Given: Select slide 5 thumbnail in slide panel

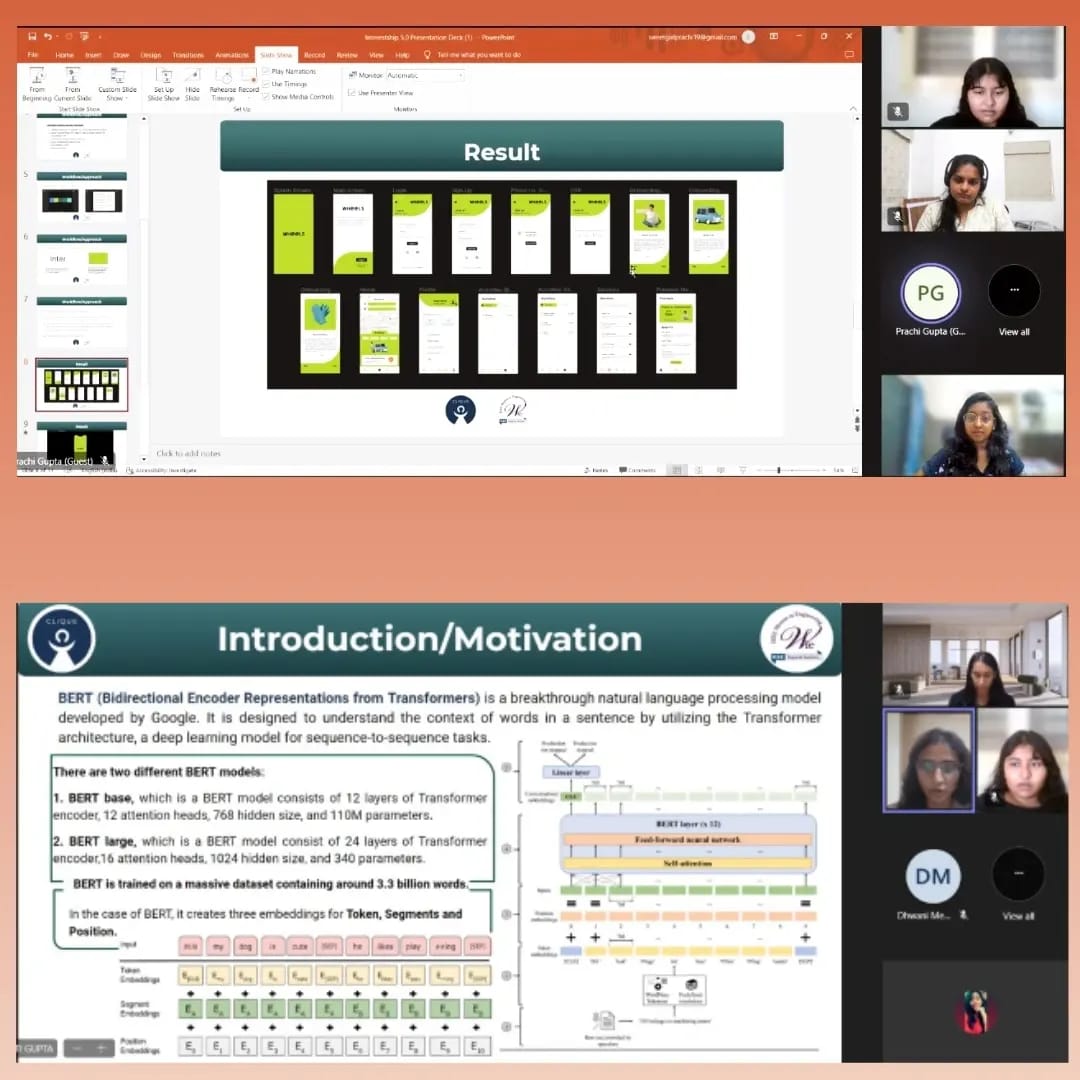Looking at the screenshot, I should point(82,196).
